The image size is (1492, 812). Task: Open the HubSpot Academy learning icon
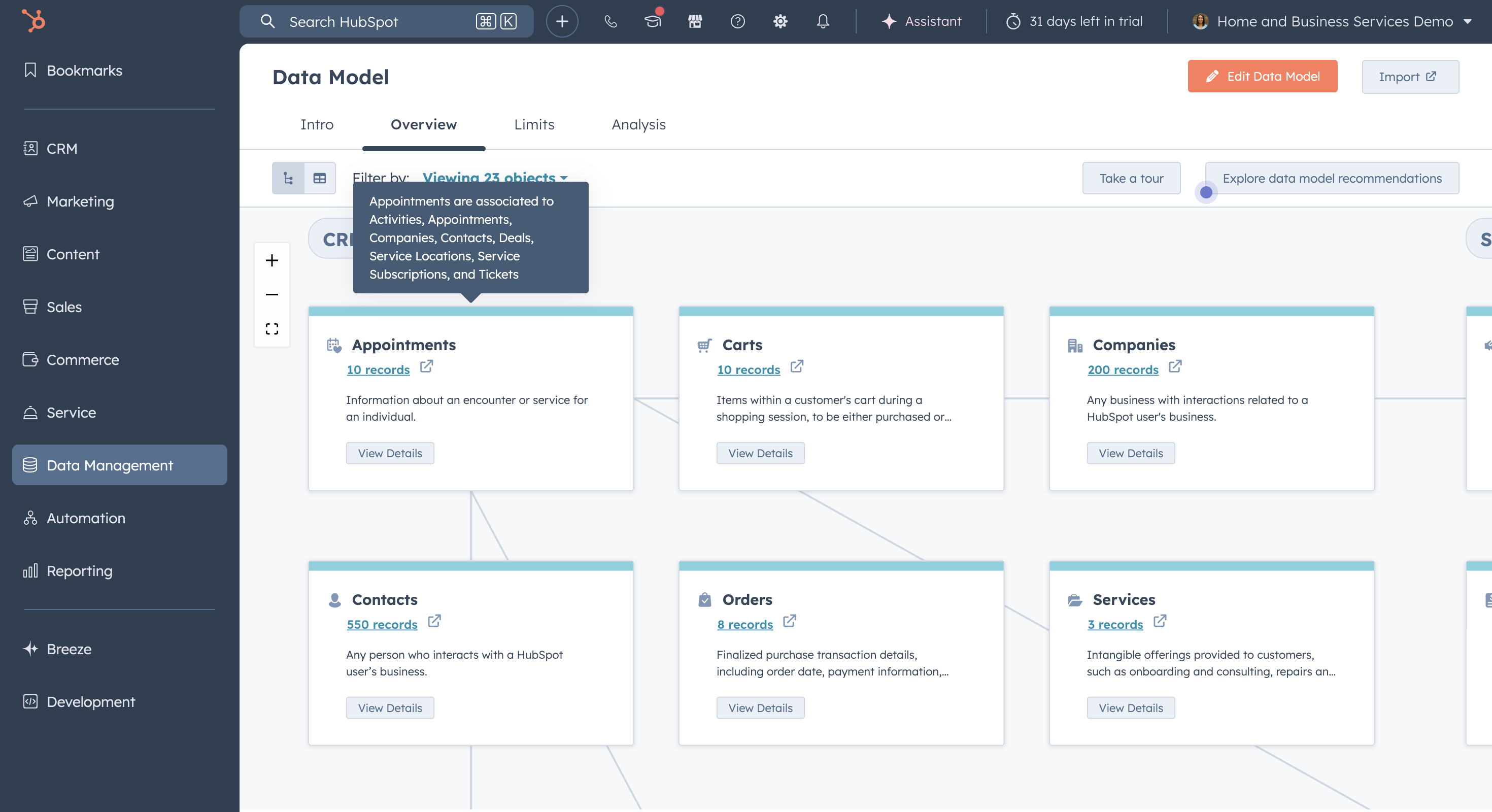[652, 21]
